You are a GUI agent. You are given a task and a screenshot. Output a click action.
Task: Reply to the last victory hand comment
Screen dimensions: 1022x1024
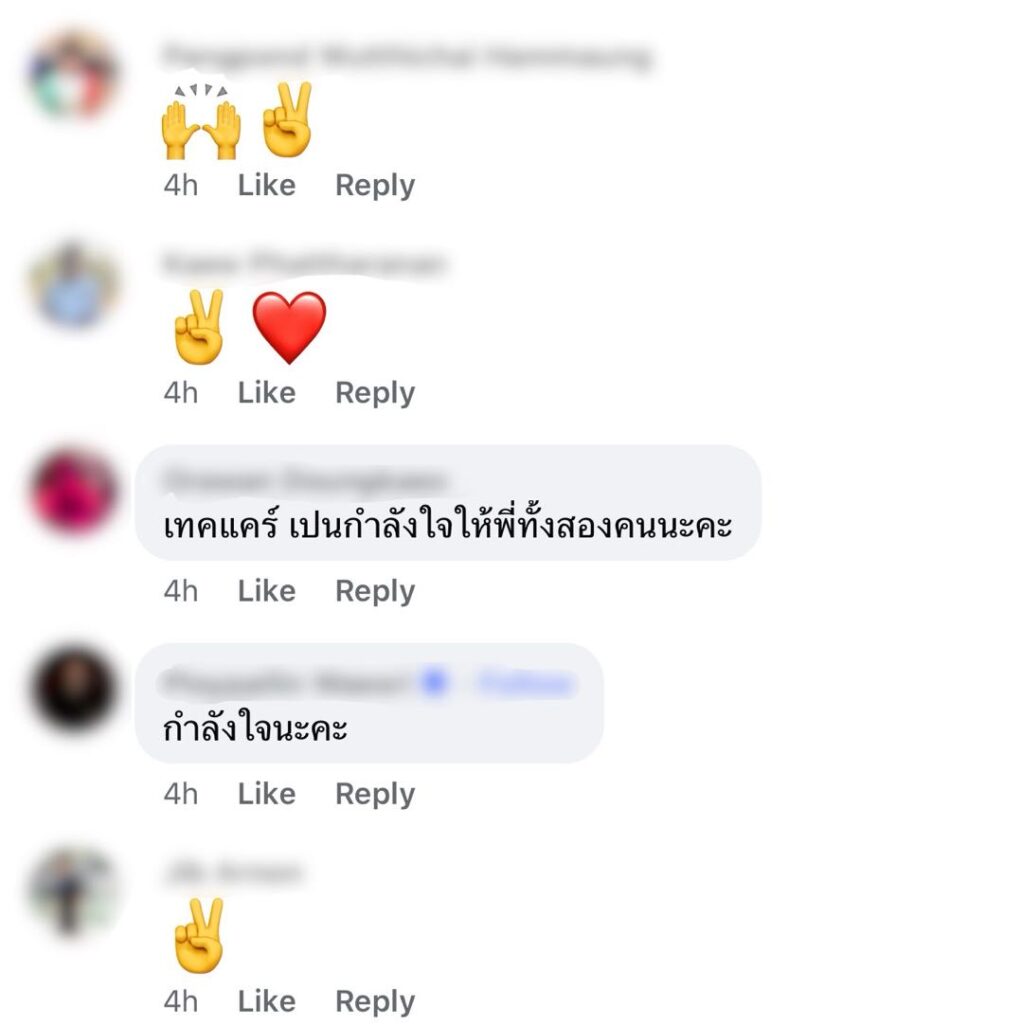[375, 1002]
